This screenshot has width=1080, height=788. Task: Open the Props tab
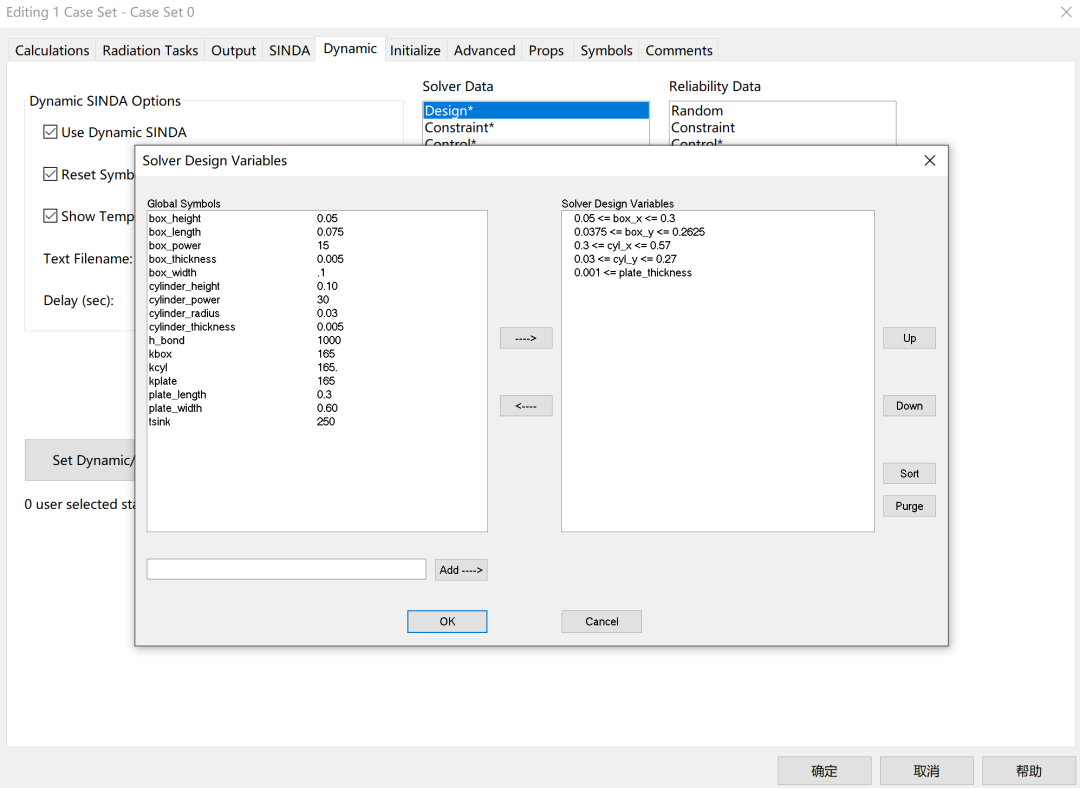click(546, 50)
